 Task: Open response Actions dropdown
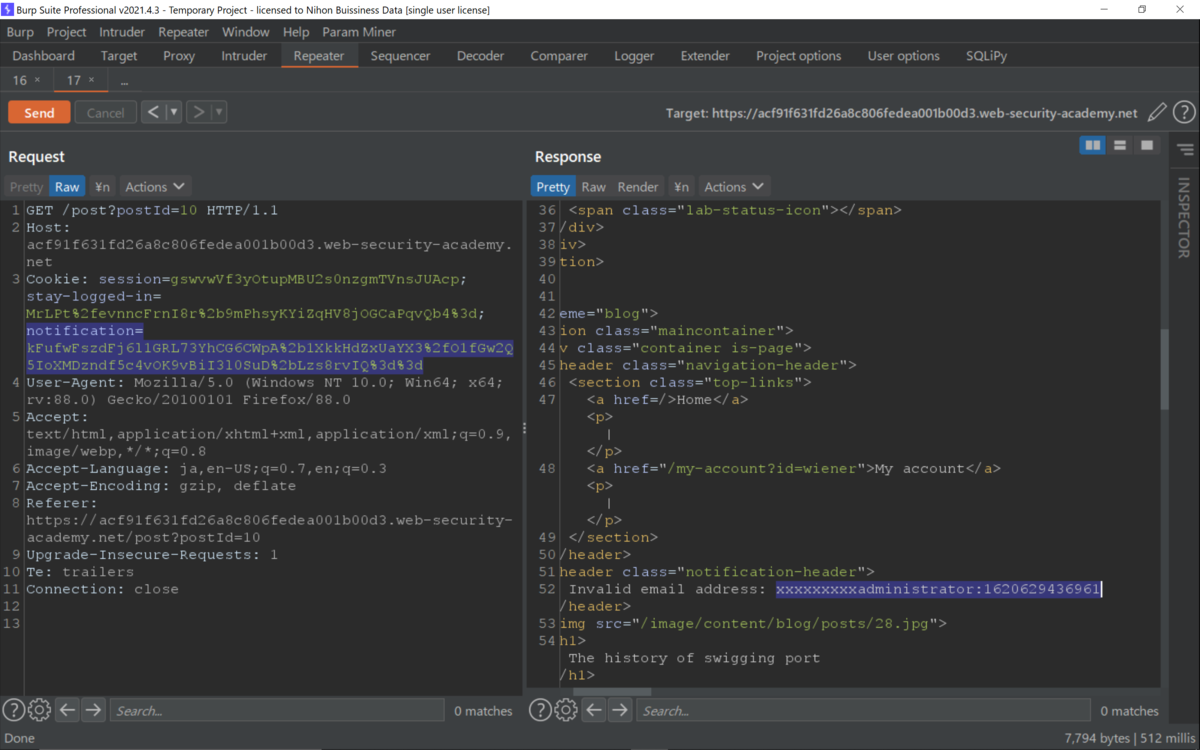click(734, 186)
